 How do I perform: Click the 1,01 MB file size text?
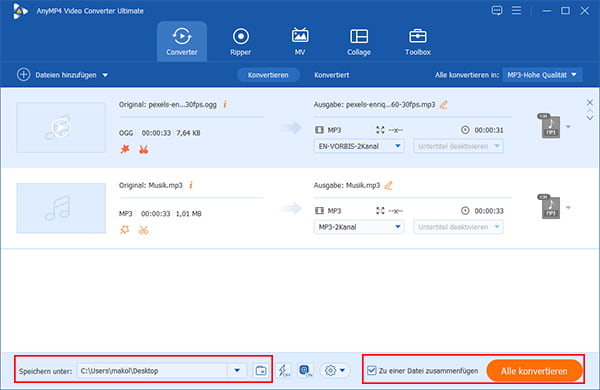coord(189,214)
